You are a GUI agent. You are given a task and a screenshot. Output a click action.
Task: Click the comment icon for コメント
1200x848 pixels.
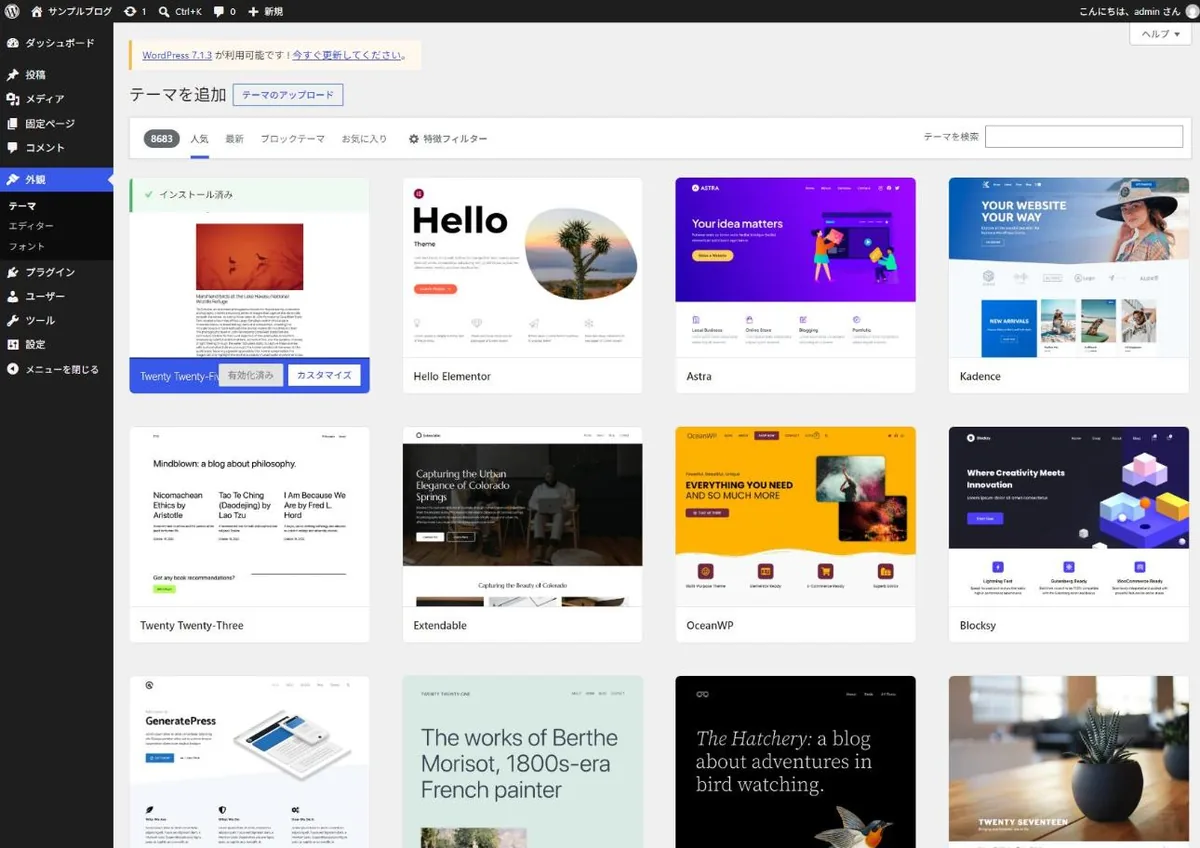pos(13,148)
